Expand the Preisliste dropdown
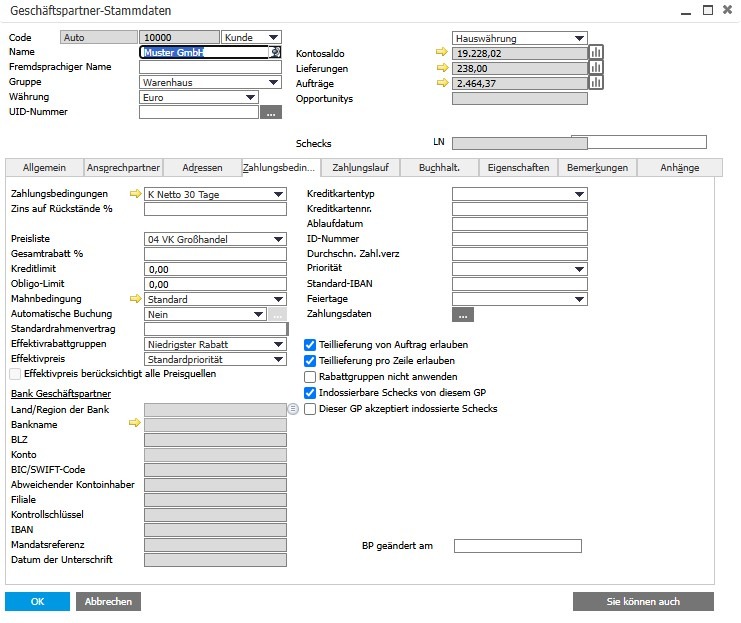The height and width of the screenshot is (623, 741). (x=278, y=239)
